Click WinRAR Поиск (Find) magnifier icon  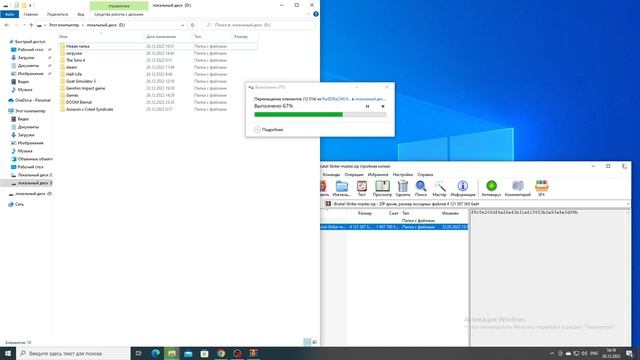421,189
